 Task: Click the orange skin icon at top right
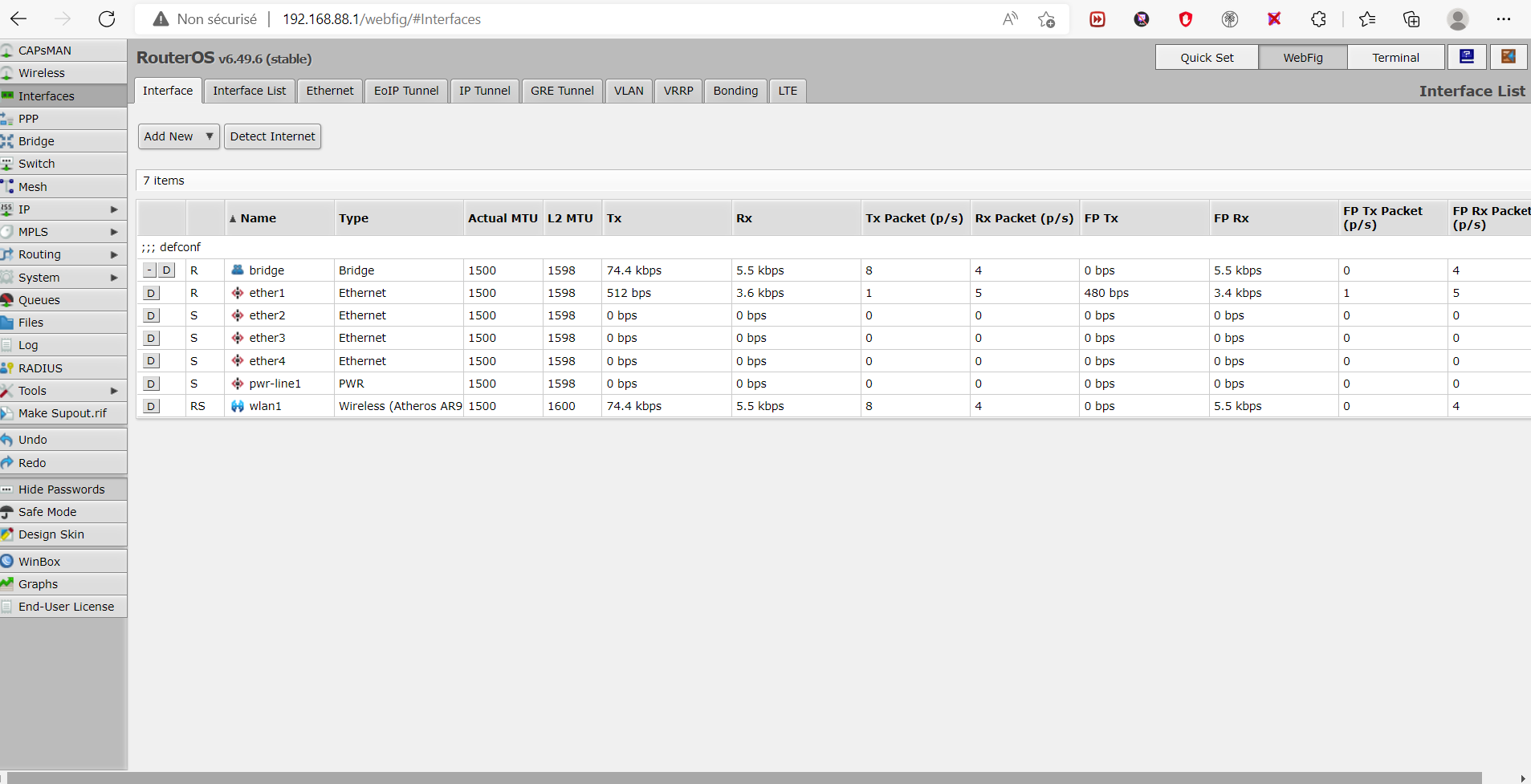1509,57
